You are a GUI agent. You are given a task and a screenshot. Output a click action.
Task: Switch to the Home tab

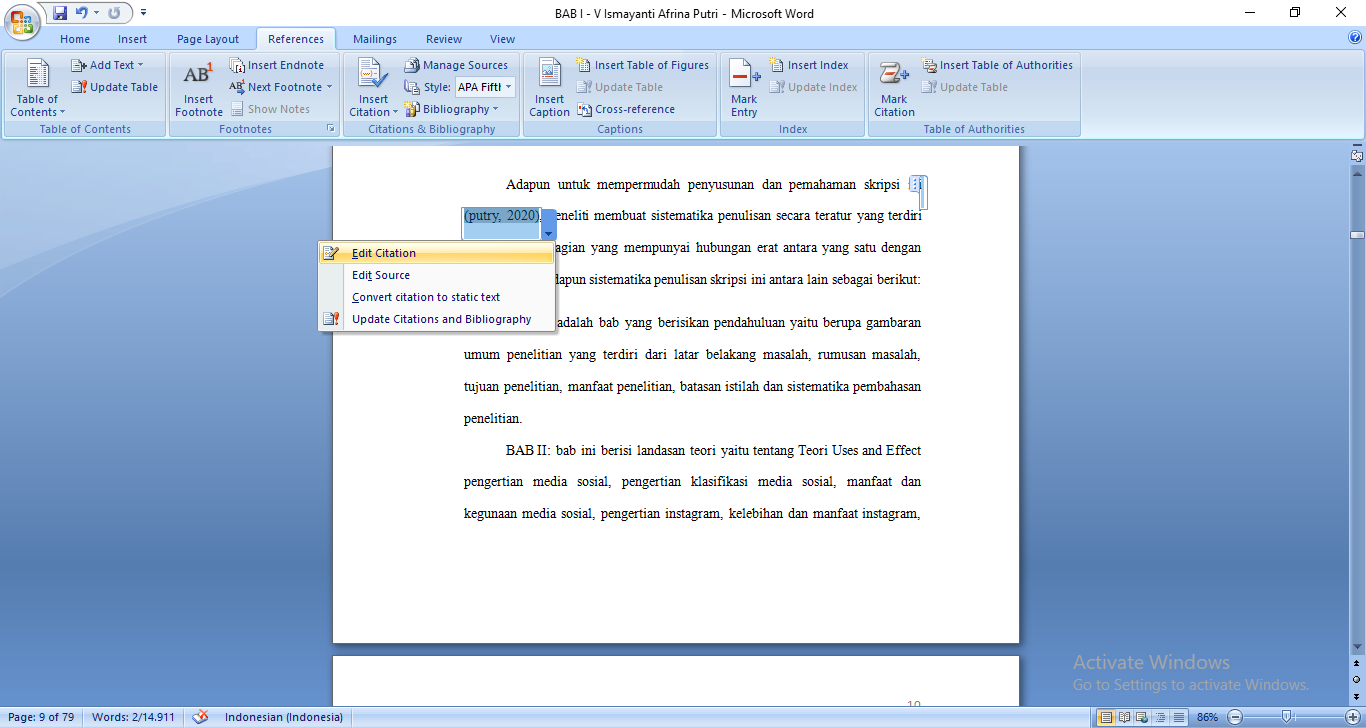tap(75, 39)
